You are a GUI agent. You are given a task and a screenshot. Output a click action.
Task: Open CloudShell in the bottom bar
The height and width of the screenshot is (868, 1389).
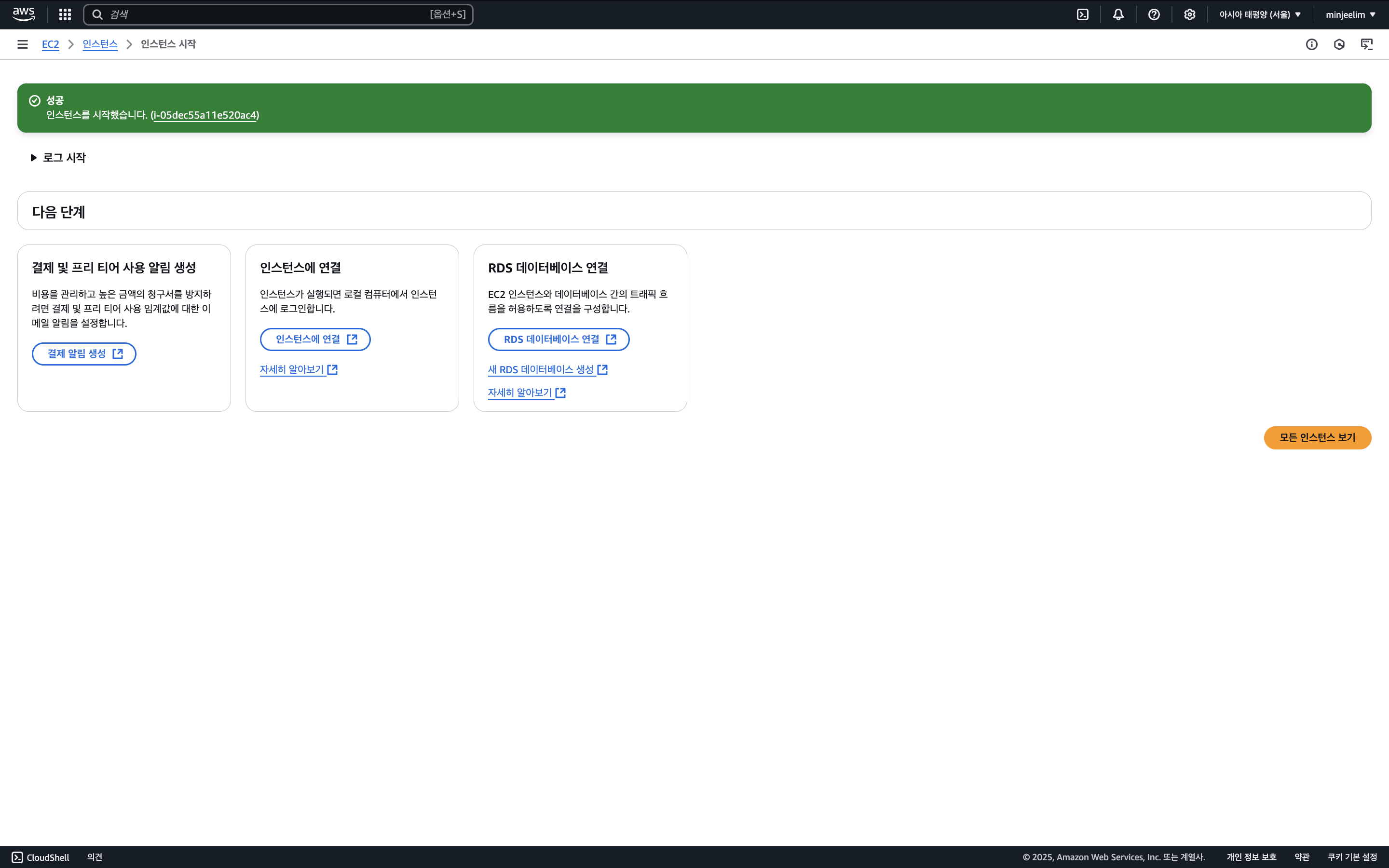pos(41,857)
